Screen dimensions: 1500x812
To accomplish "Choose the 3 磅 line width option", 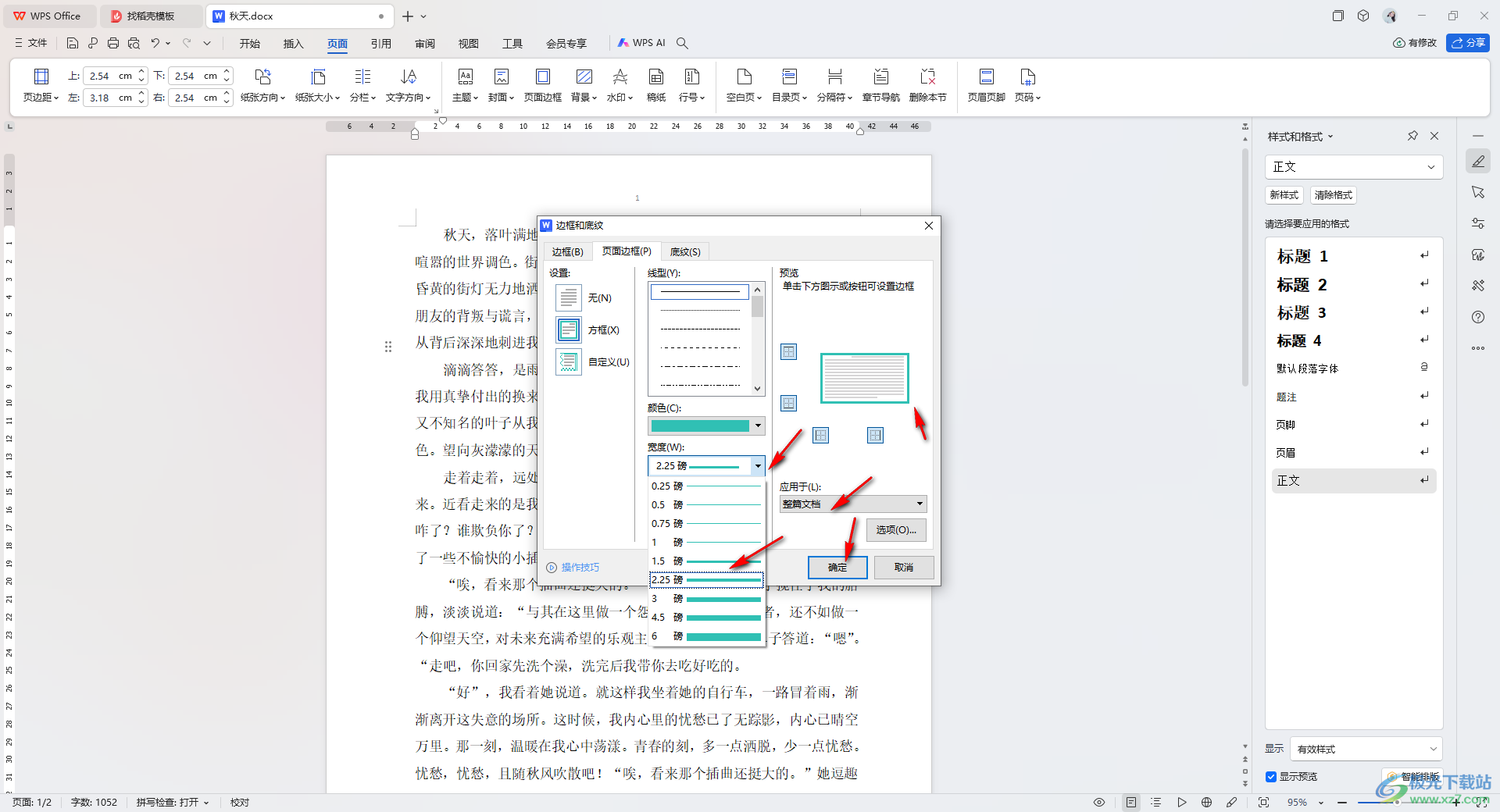I will tap(706, 599).
